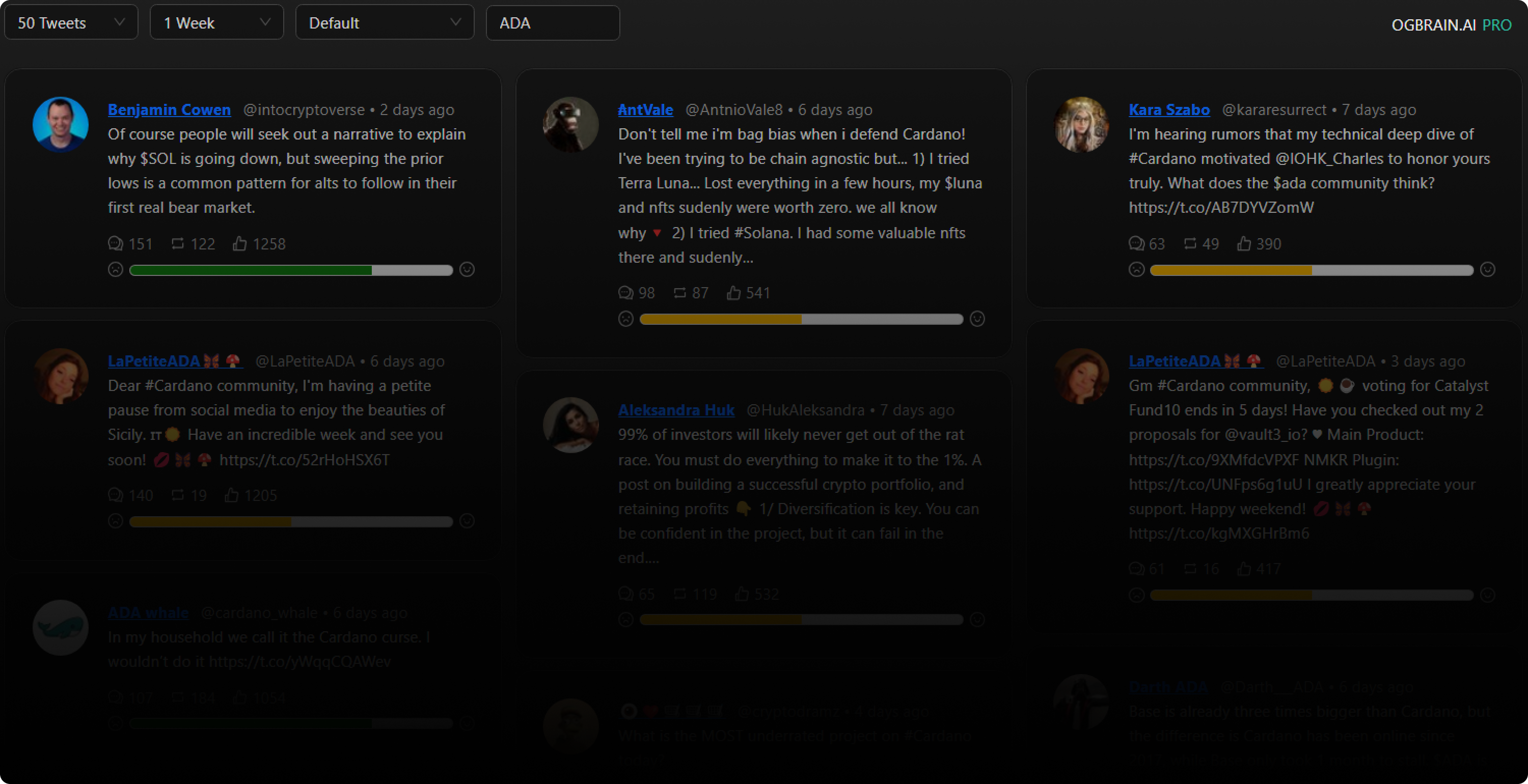Open Benjamin Cowen profile link

[x=169, y=110]
